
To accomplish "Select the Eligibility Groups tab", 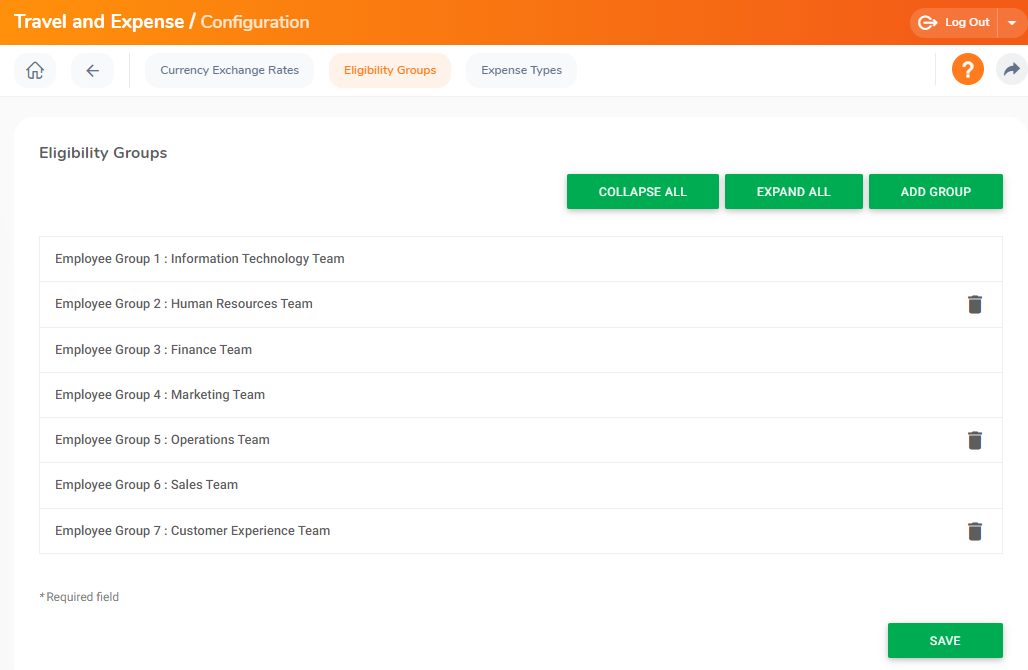I will (x=390, y=70).
